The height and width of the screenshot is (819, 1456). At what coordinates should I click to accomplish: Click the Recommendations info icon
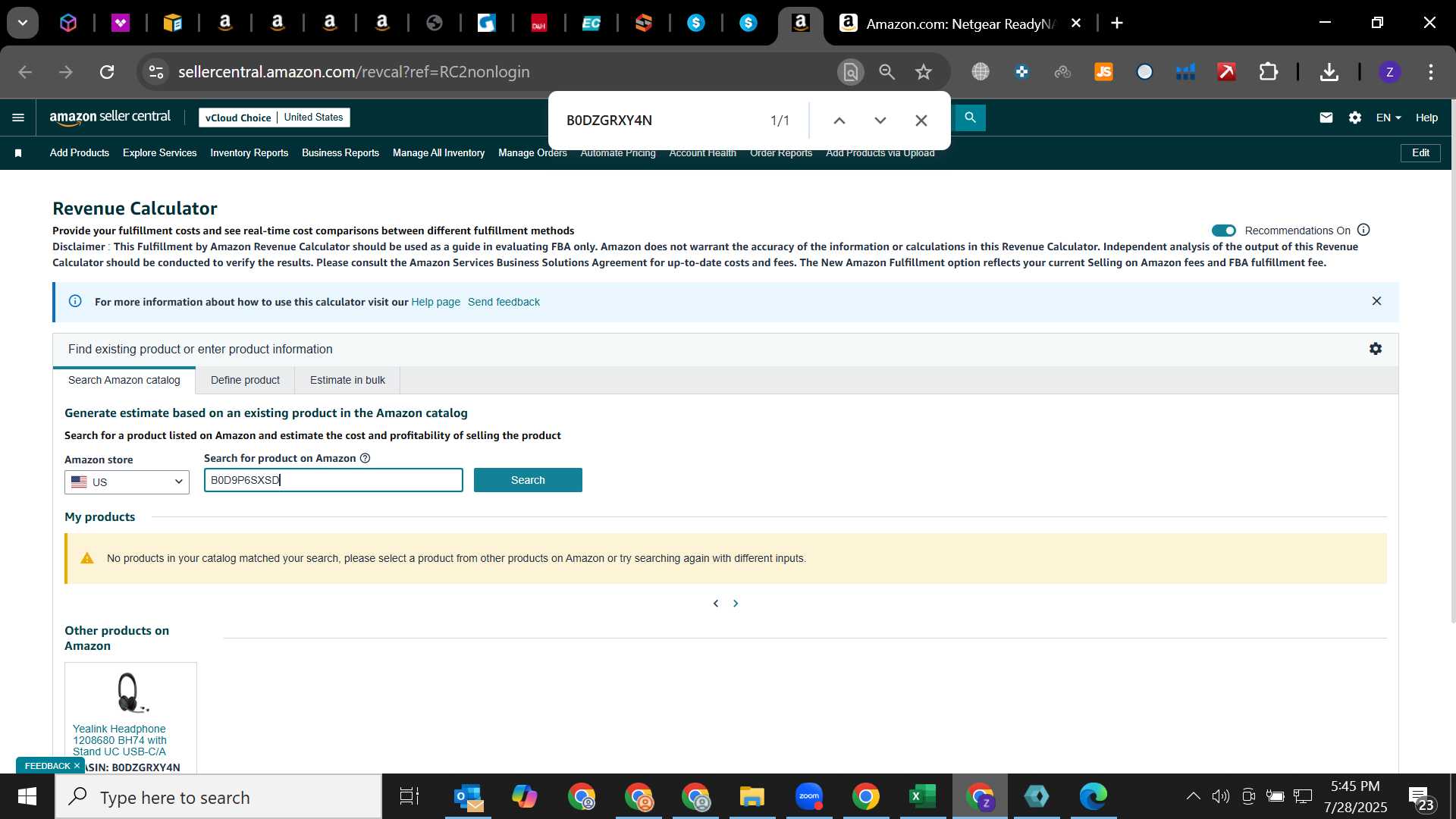(1363, 230)
